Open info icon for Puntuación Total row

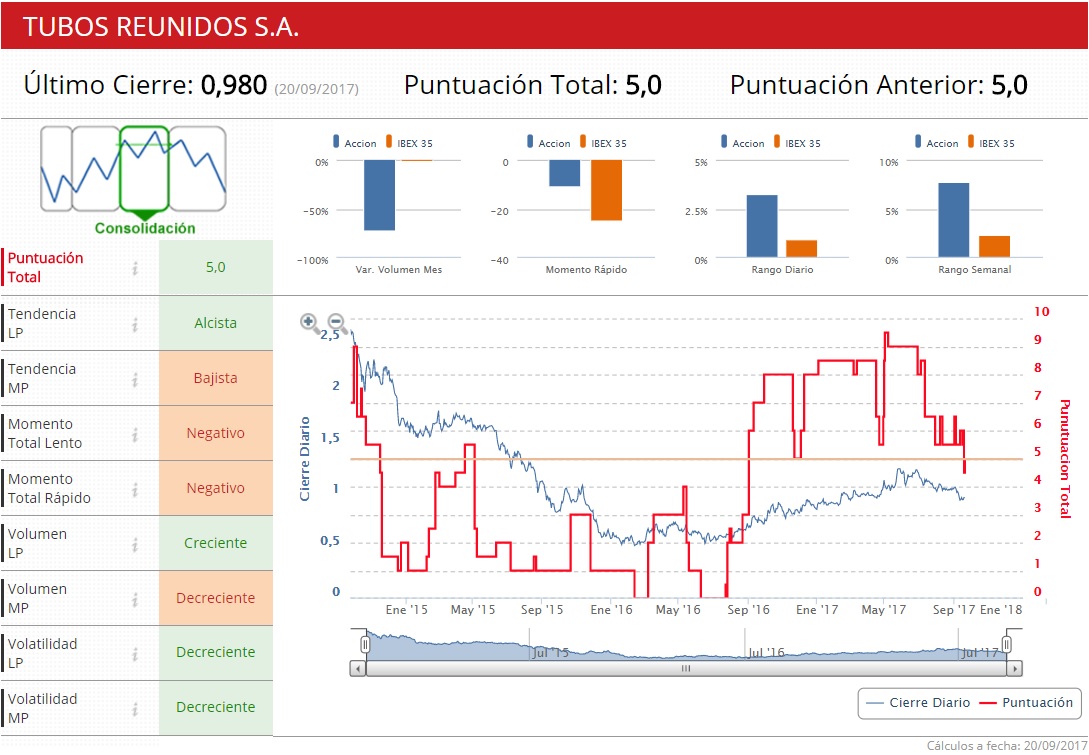(x=135, y=267)
